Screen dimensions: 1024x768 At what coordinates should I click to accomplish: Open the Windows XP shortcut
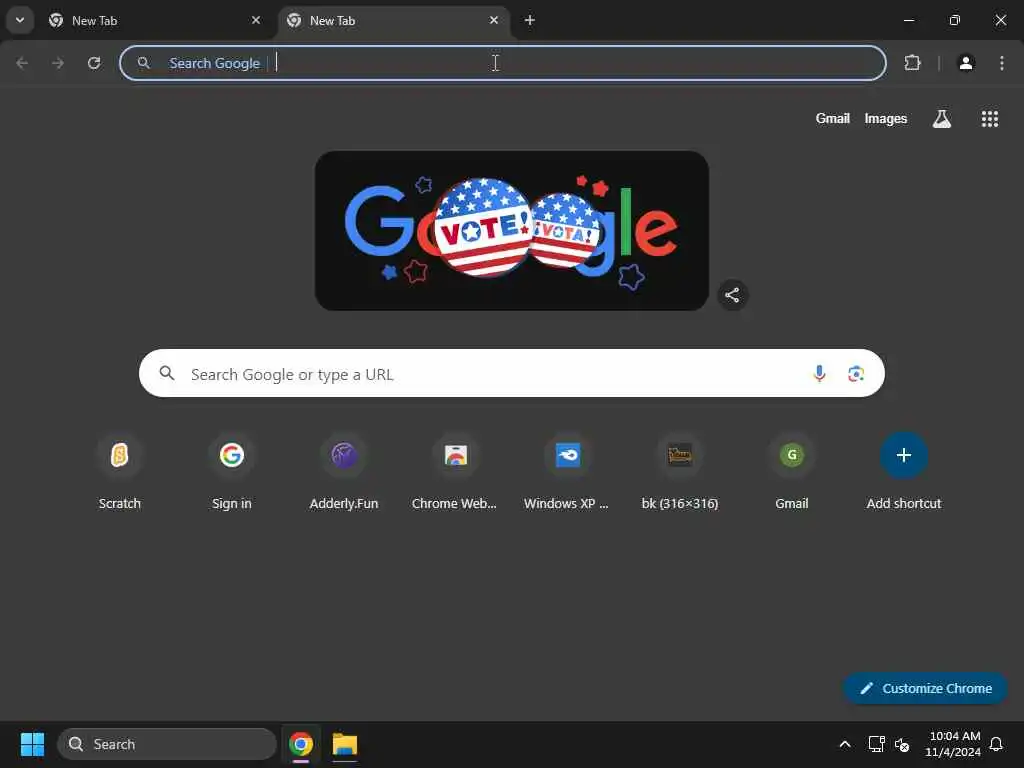(567, 473)
